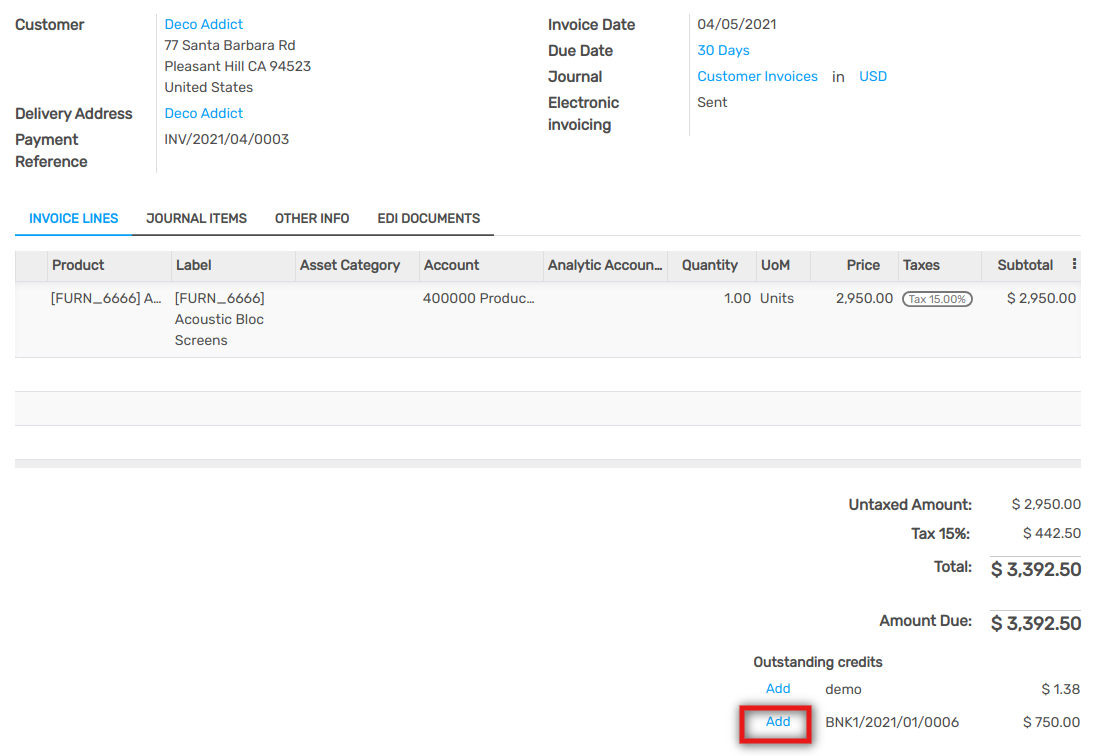
Task: Sort by the Quantity column header
Action: pos(710,265)
